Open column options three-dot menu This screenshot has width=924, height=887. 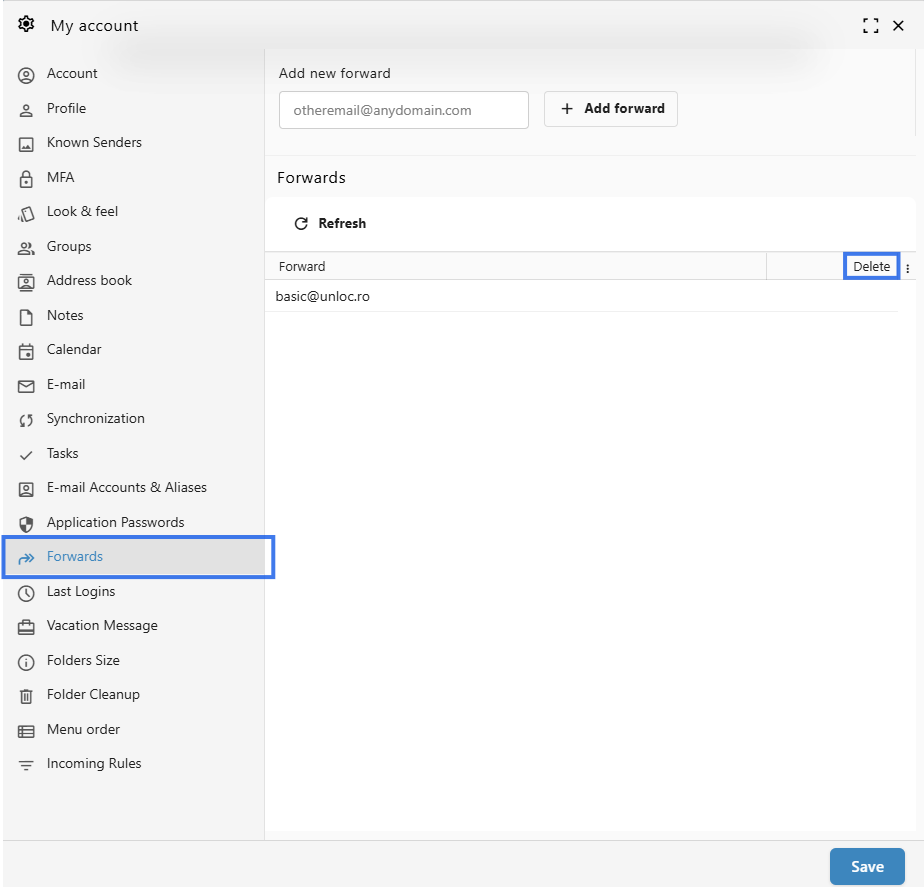click(908, 268)
